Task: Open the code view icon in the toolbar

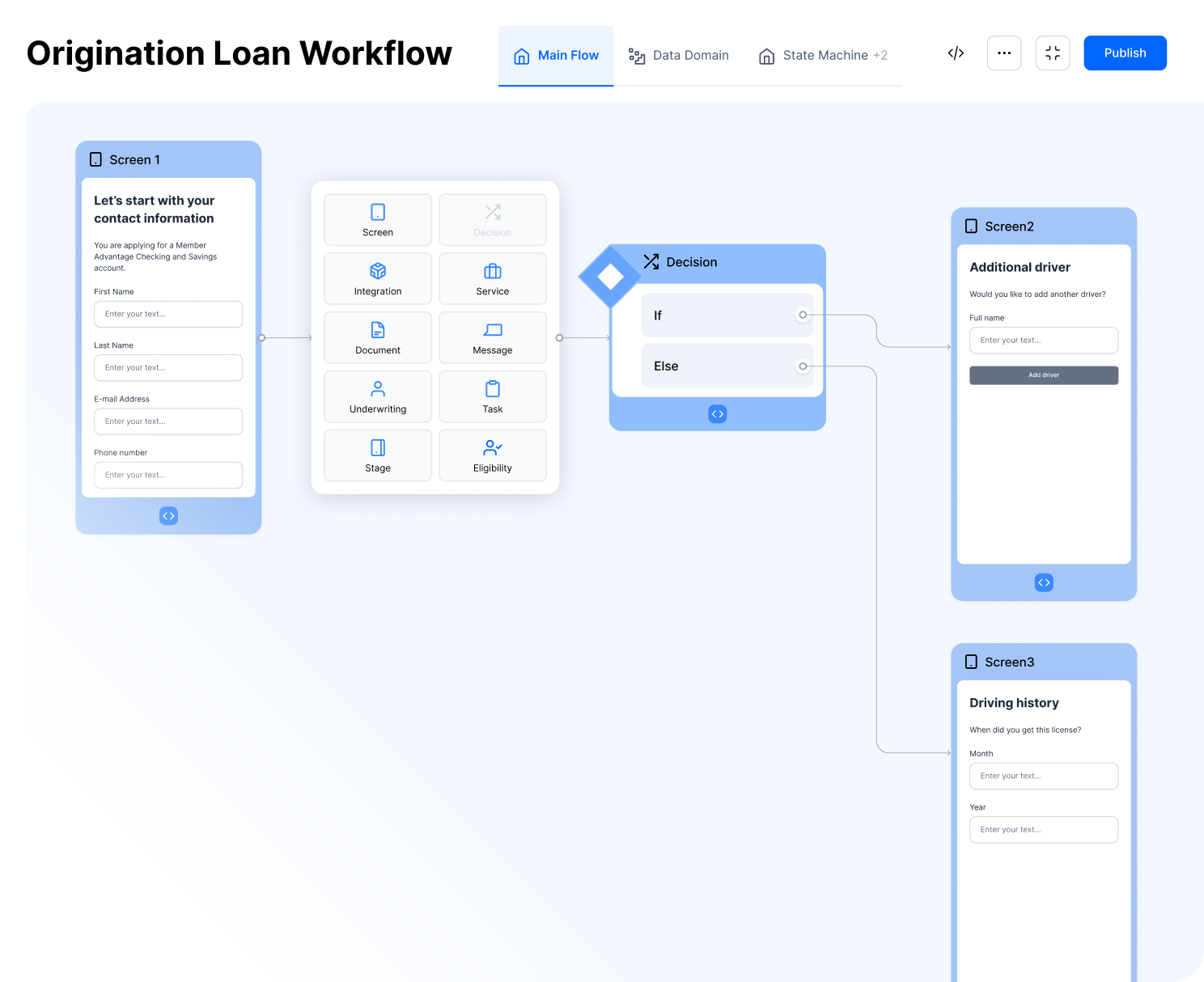Action: (x=956, y=53)
